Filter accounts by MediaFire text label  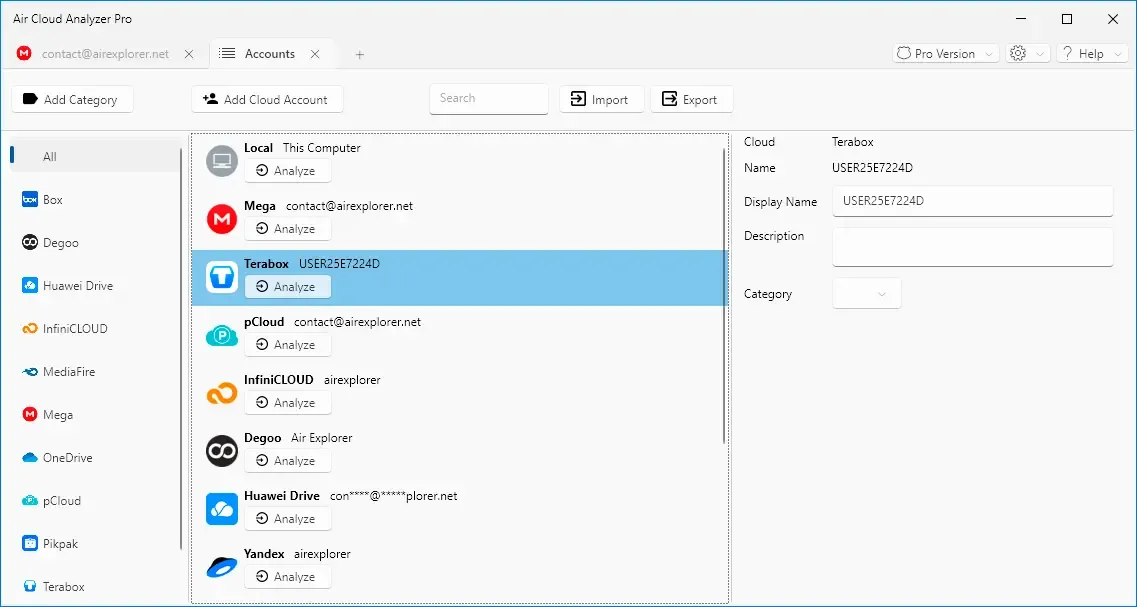[x=69, y=372]
